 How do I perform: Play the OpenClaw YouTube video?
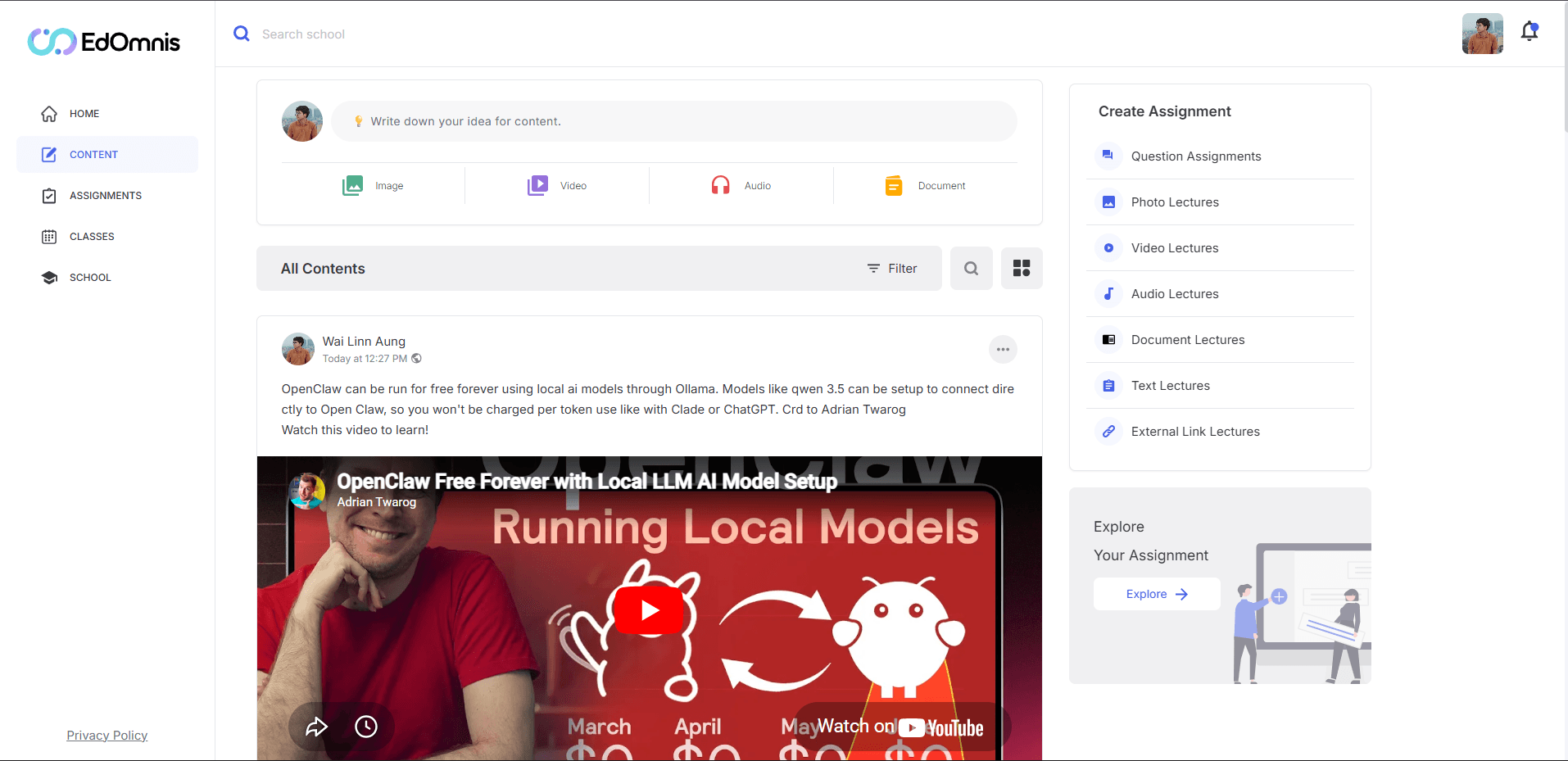650,610
